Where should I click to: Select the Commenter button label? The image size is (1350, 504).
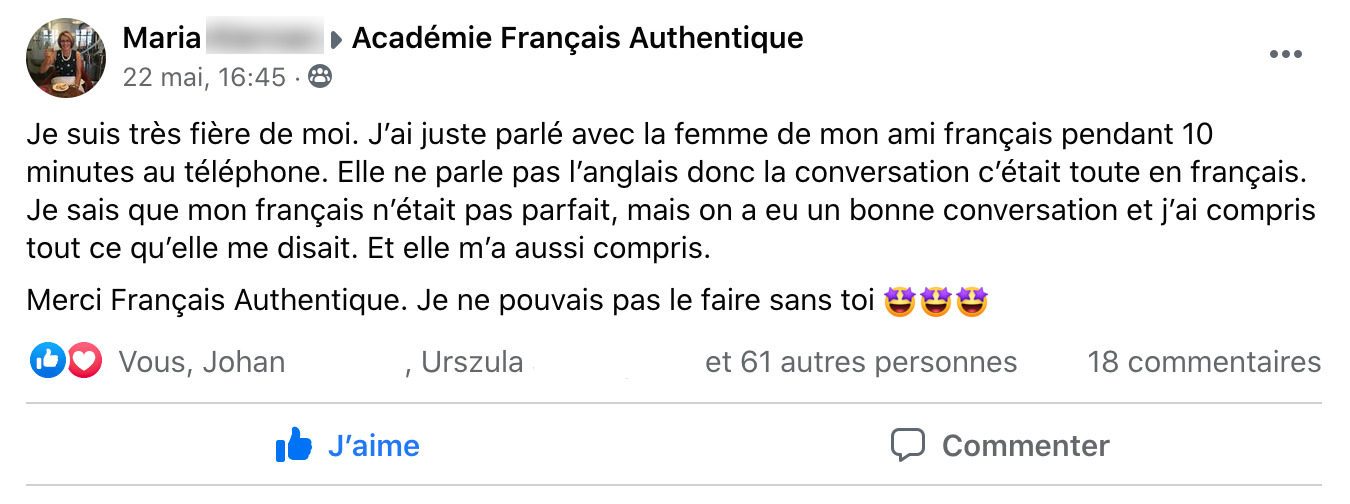[1026, 445]
